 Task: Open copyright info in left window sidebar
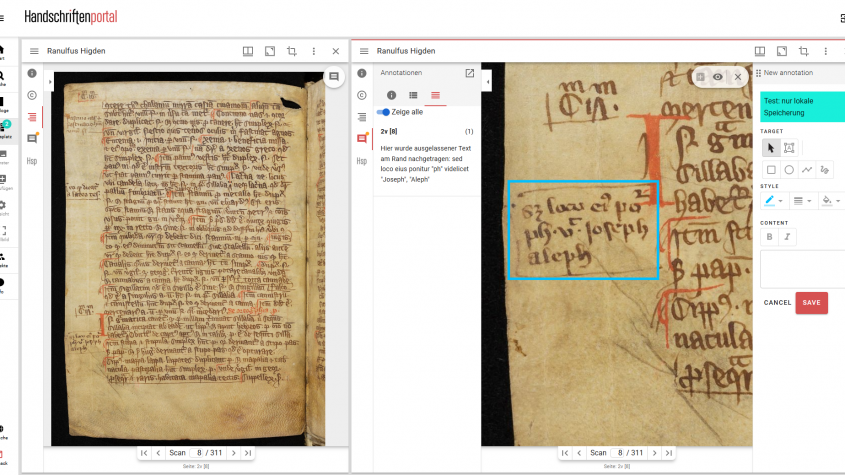coord(32,95)
